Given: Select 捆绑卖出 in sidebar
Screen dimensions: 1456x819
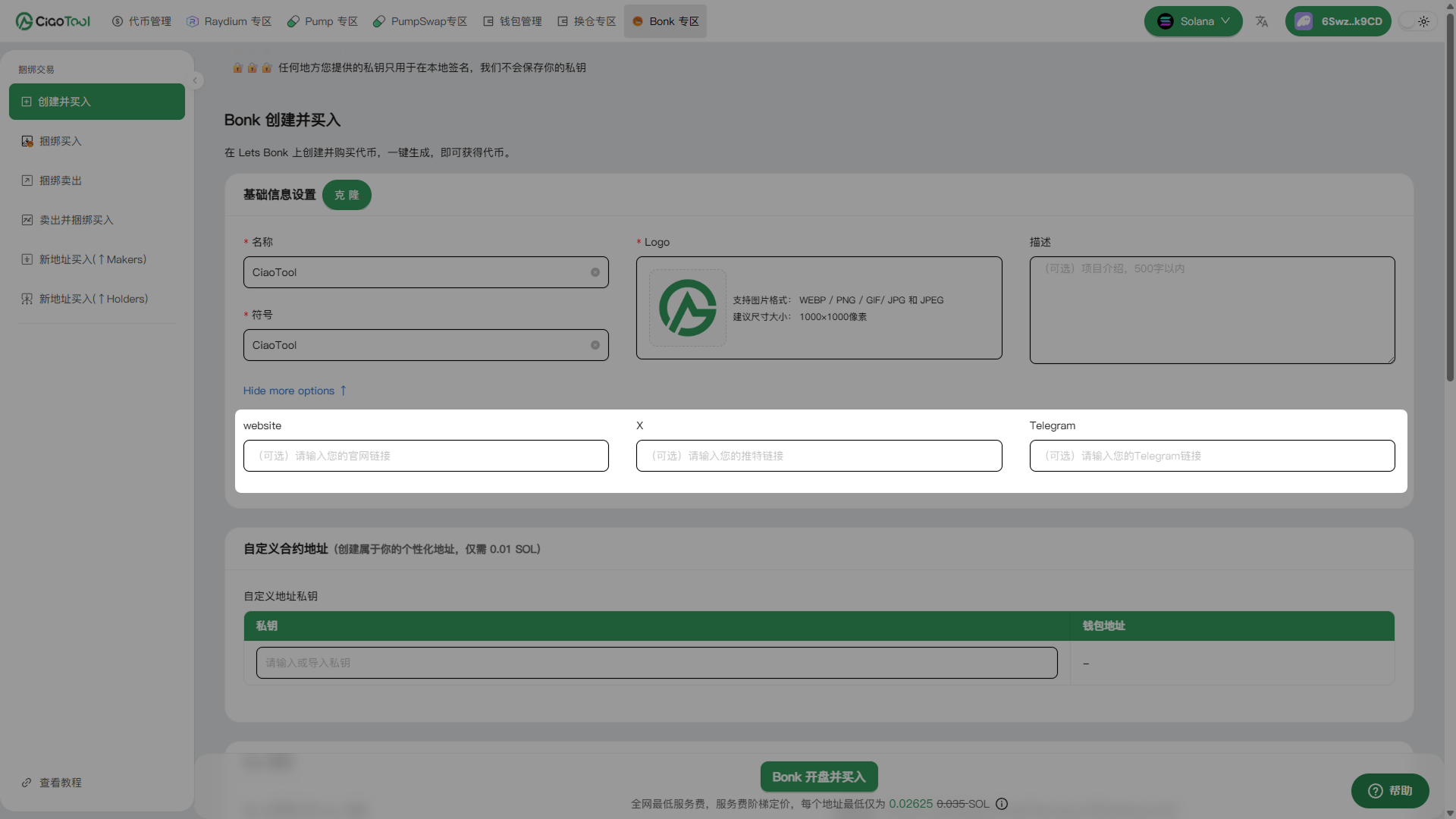Looking at the screenshot, I should coord(97,180).
